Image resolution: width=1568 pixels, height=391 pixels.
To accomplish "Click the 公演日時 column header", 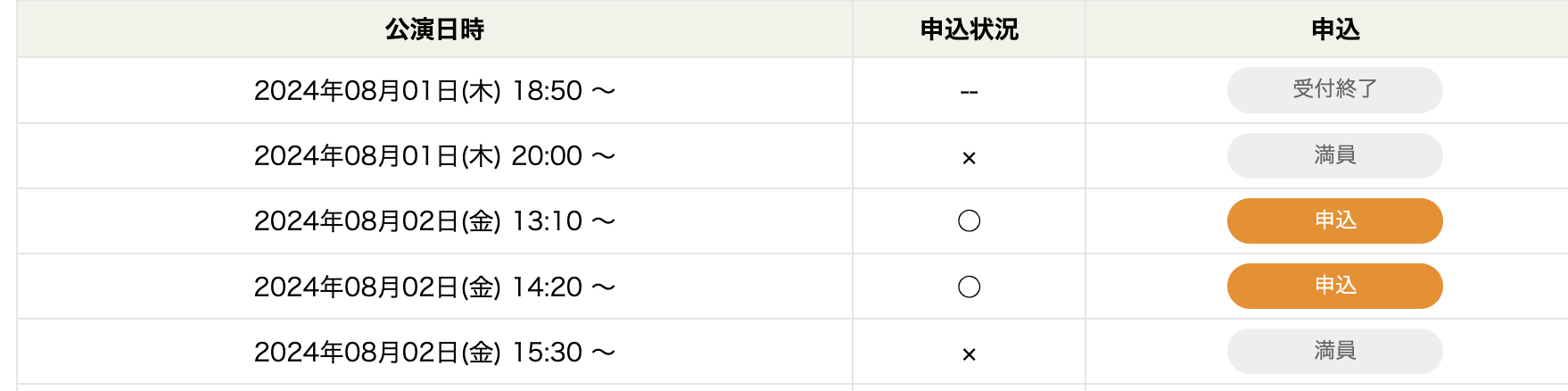I will (434, 29).
